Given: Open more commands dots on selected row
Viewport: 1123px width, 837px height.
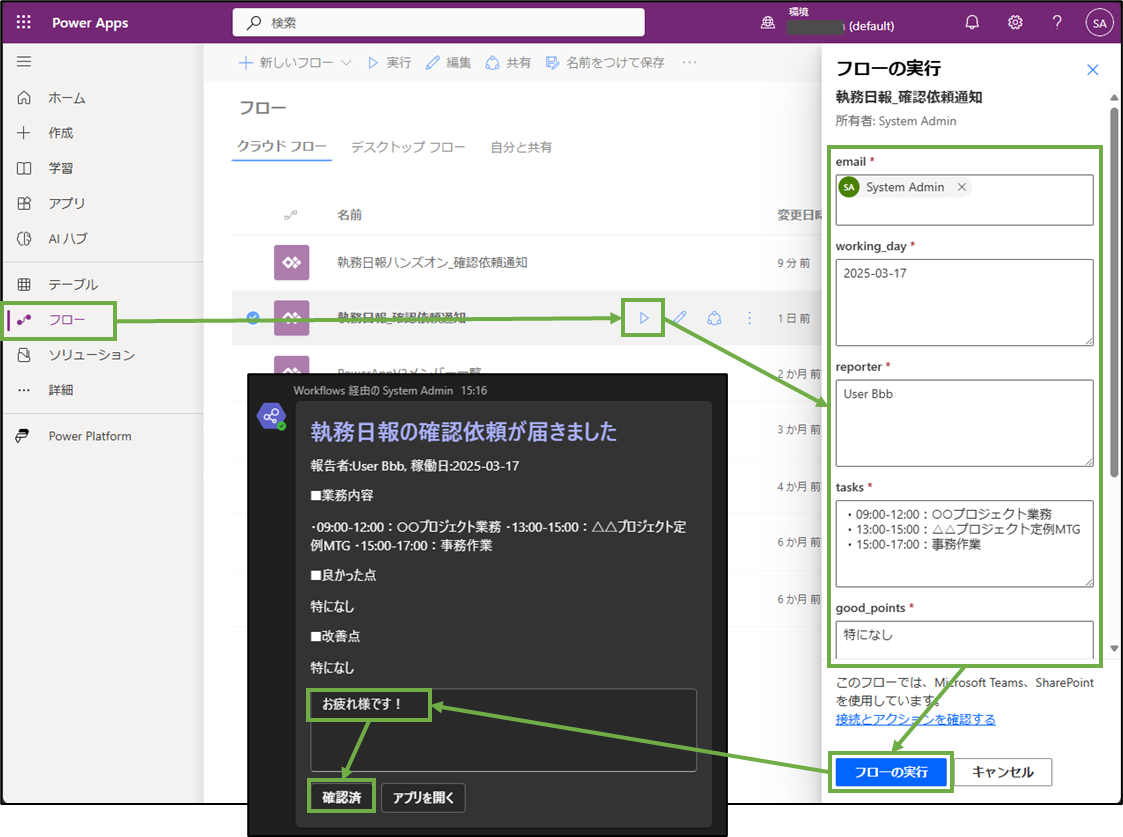Looking at the screenshot, I should [749, 318].
